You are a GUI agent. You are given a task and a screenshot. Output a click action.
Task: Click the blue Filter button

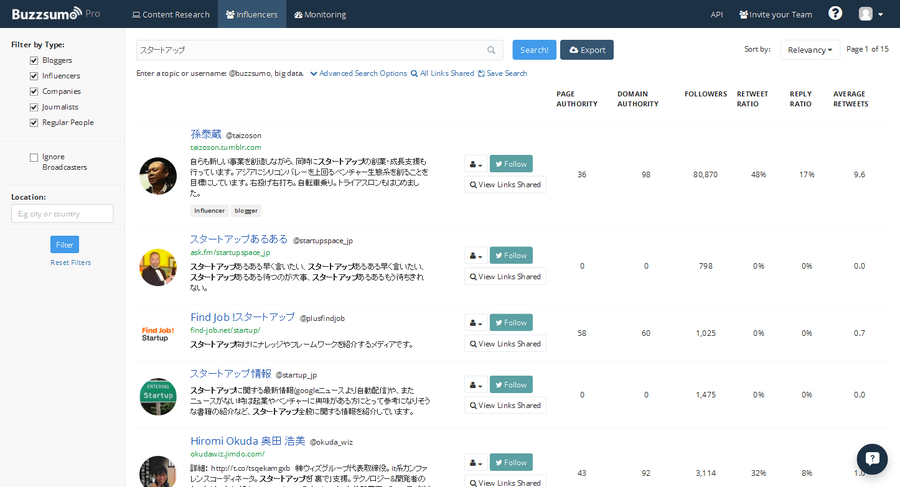(x=65, y=245)
